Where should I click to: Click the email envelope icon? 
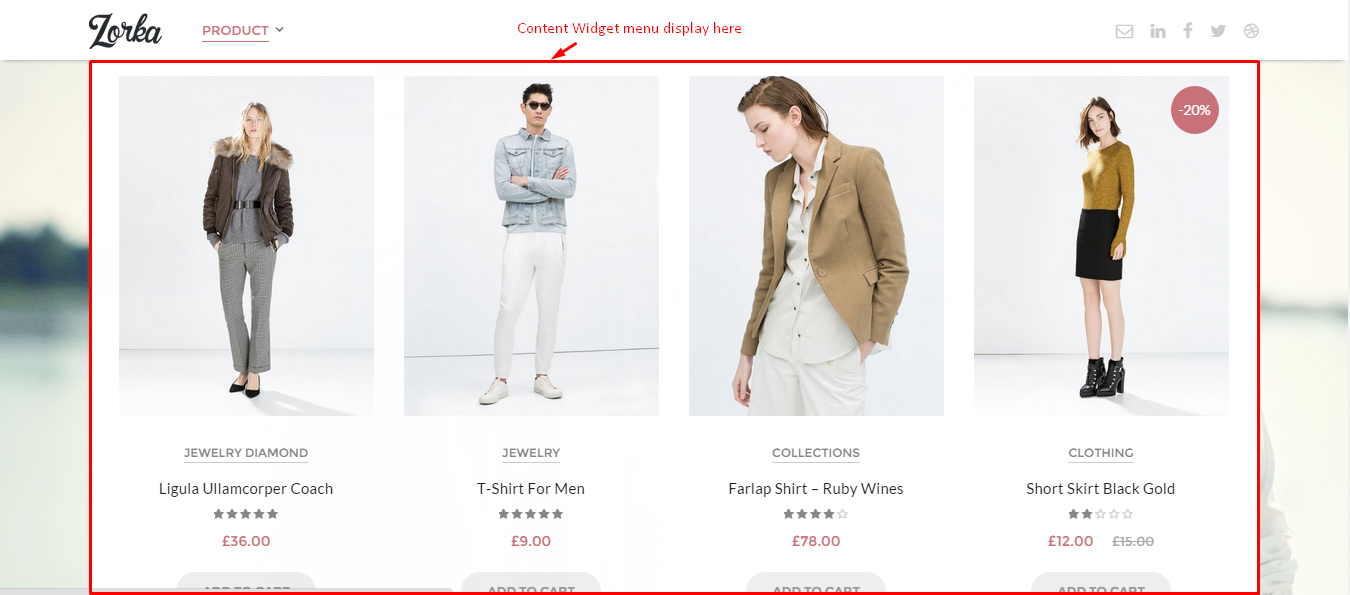[x=1124, y=31]
